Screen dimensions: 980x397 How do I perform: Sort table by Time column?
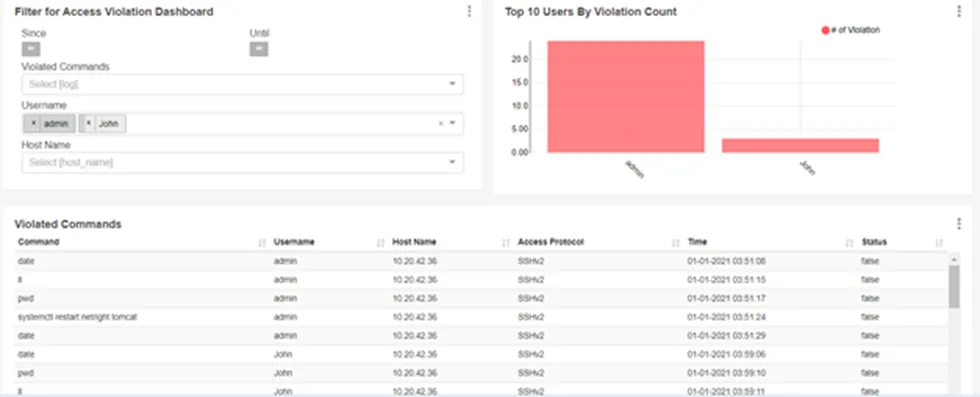tap(849, 243)
